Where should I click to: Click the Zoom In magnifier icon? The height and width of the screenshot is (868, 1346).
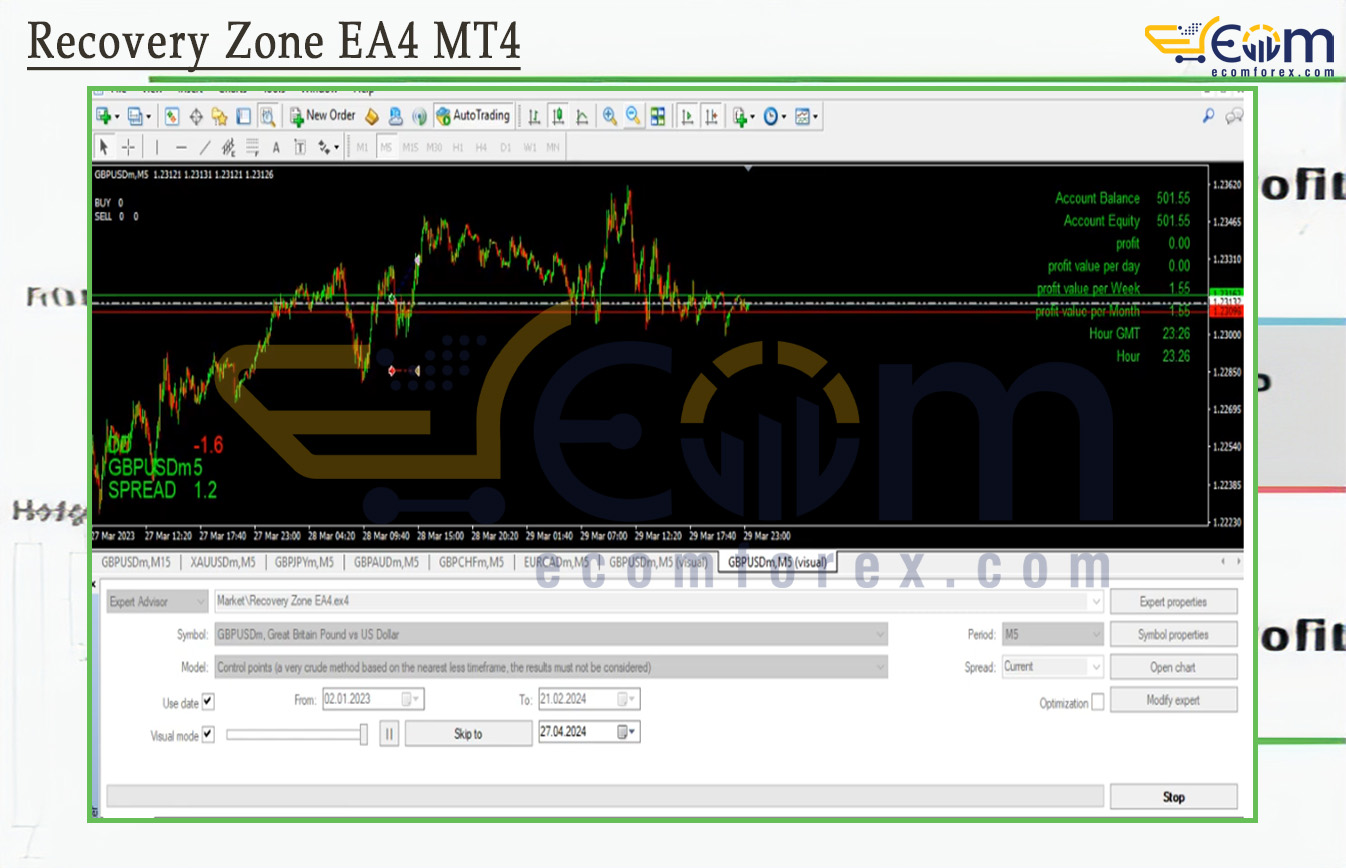coord(609,116)
